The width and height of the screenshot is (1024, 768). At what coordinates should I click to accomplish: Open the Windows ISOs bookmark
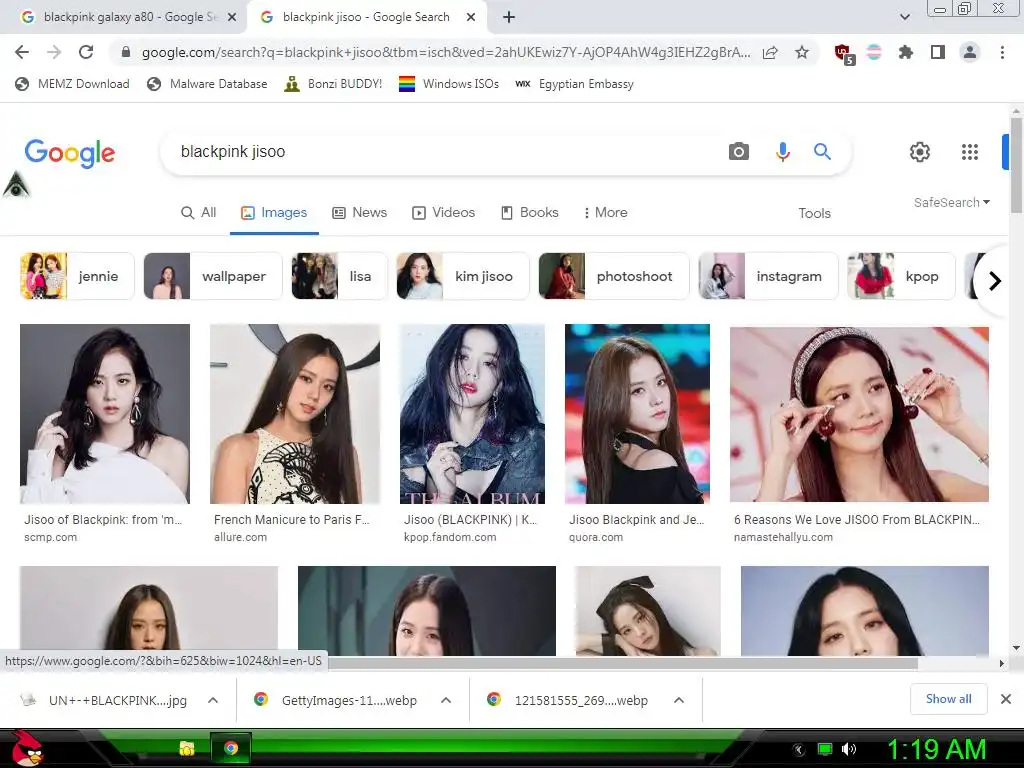click(449, 84)
